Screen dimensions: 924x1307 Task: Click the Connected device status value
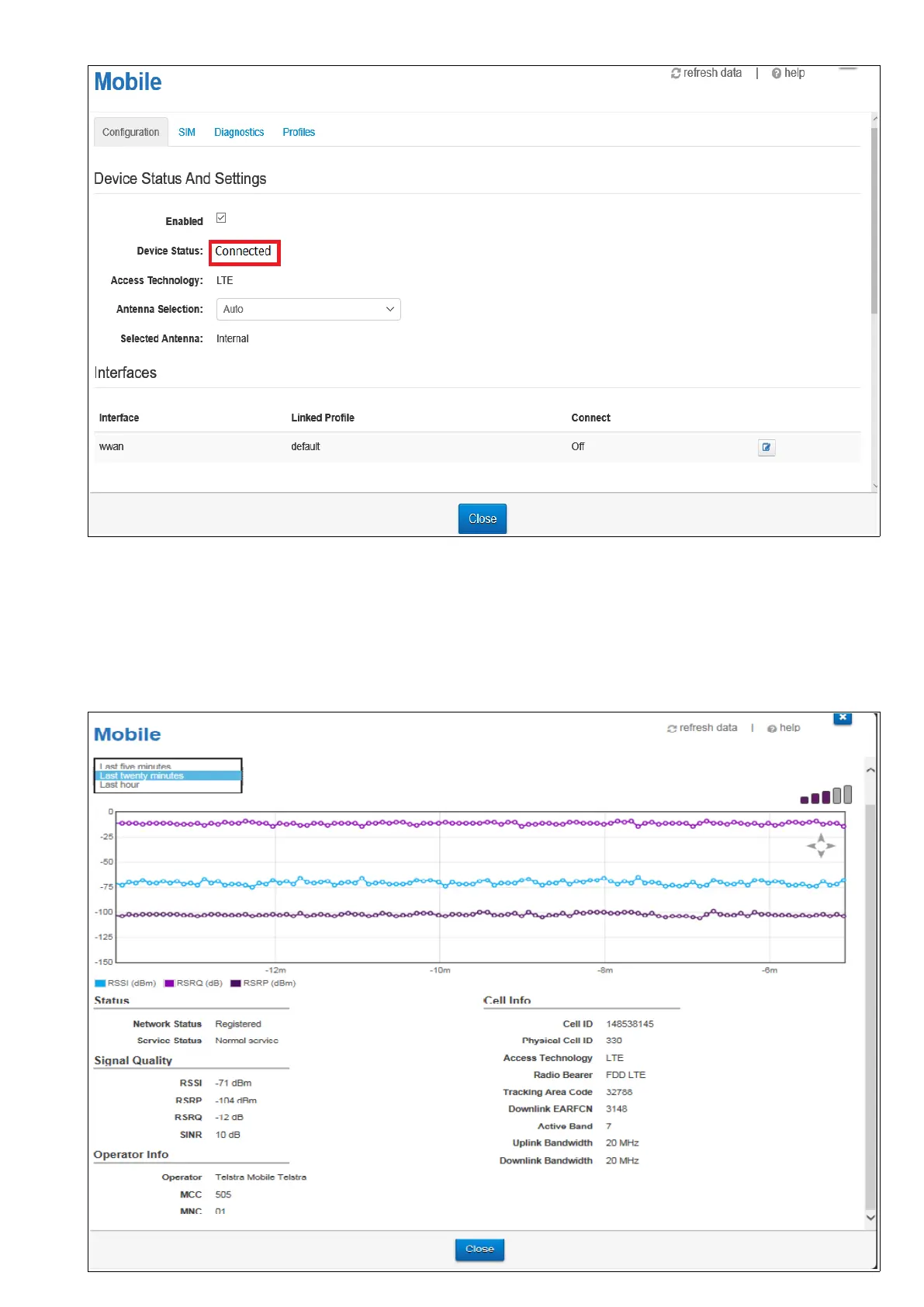click(x=243, y=251)
